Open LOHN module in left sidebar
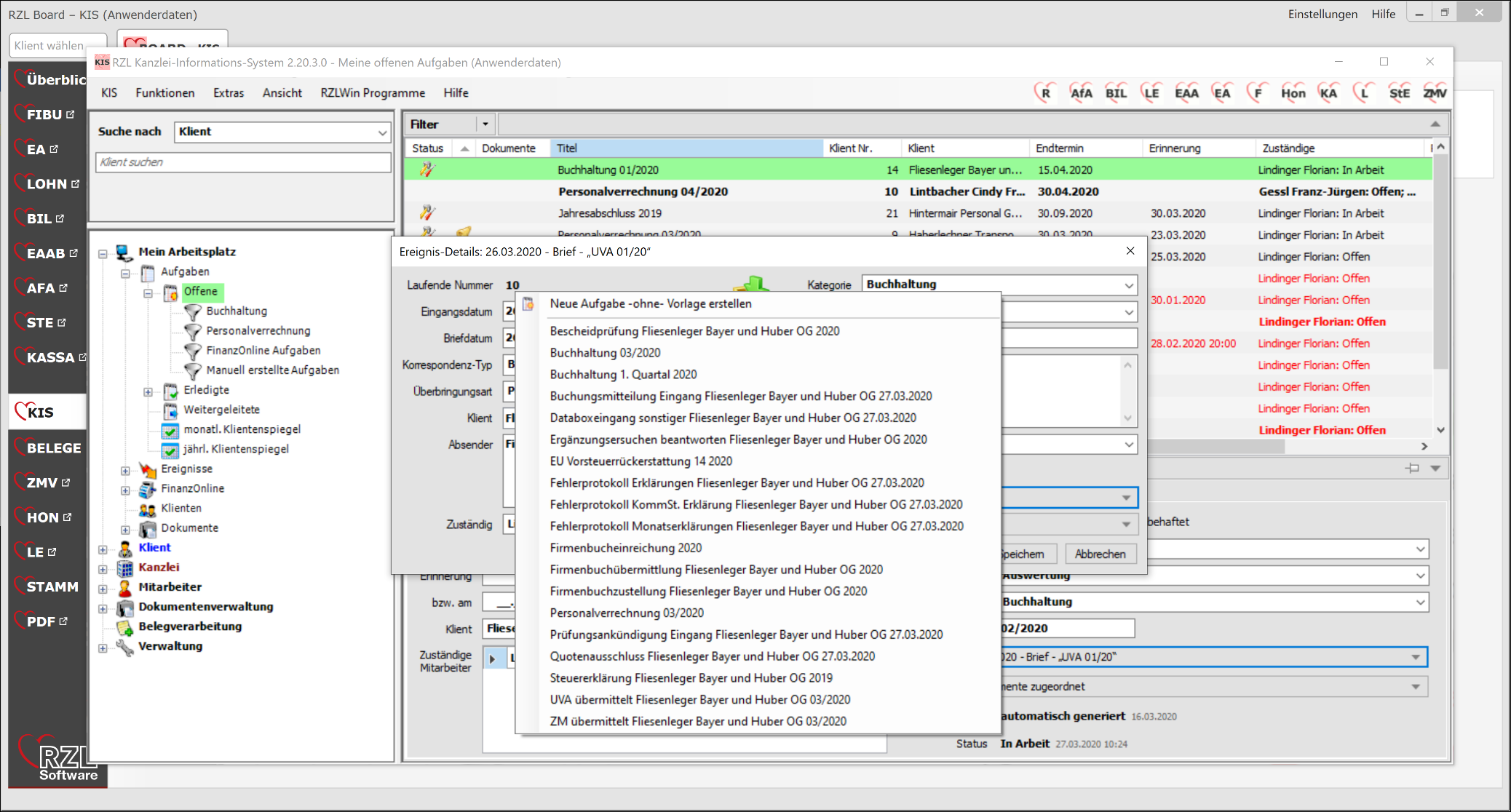This screenshot has width=1511, height=812. coord(47,184)
